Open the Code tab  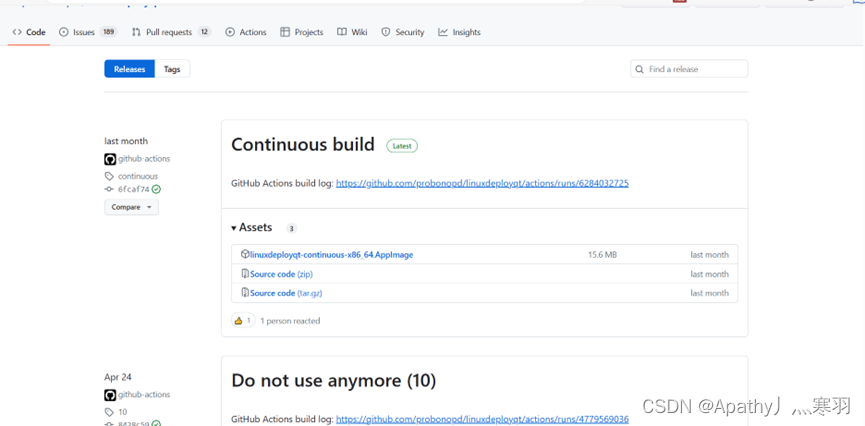[29, 32]
